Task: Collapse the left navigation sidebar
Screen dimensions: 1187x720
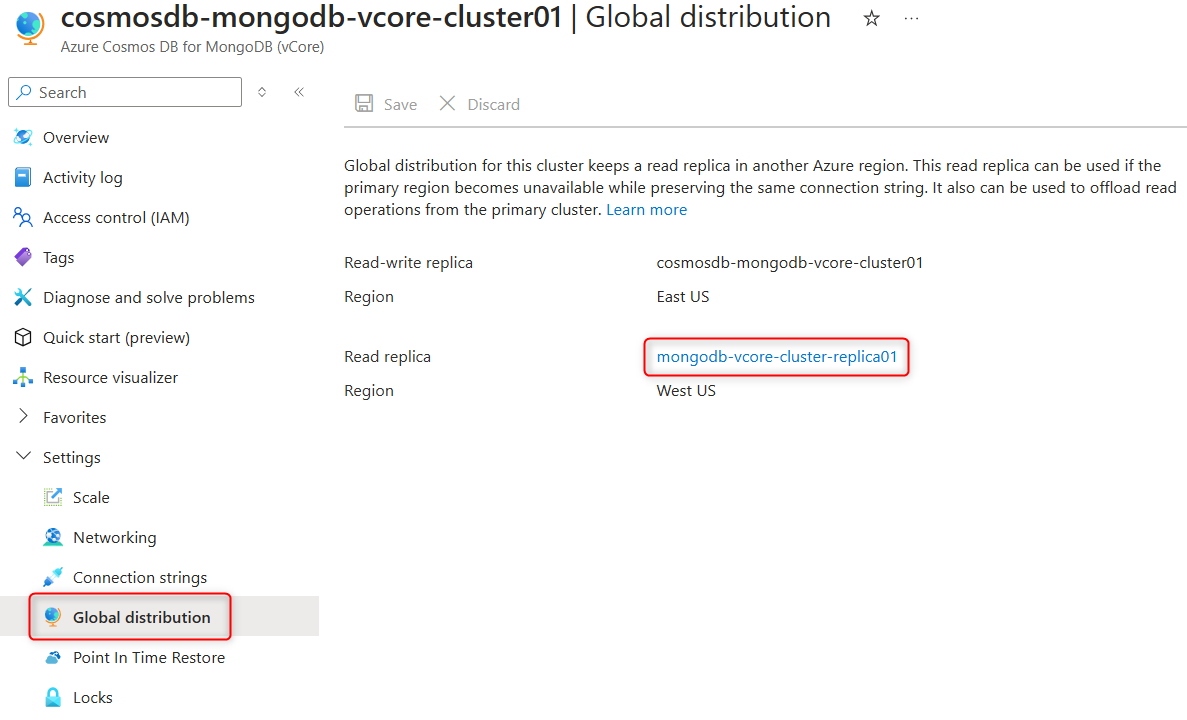Action: tap(298, 91)
